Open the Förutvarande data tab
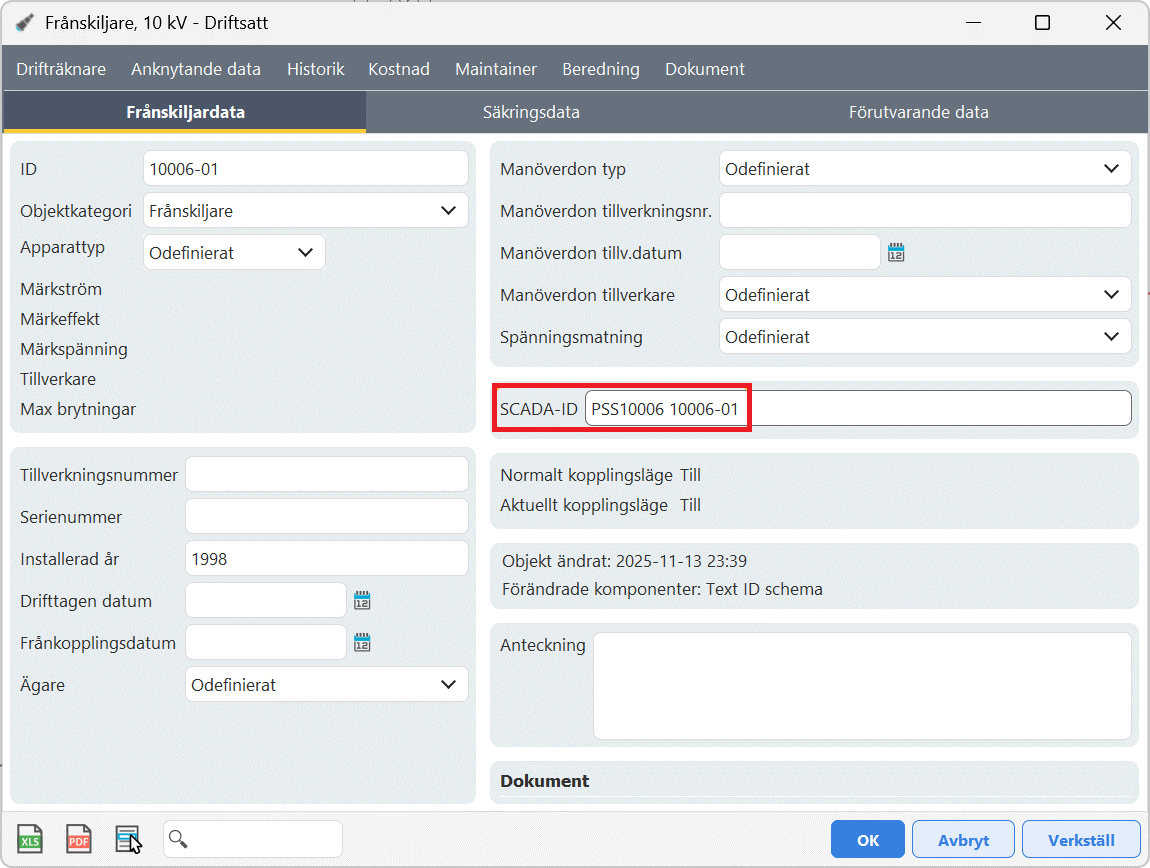The width and height of the screenshot is (1150, 868). pos(918,112)
